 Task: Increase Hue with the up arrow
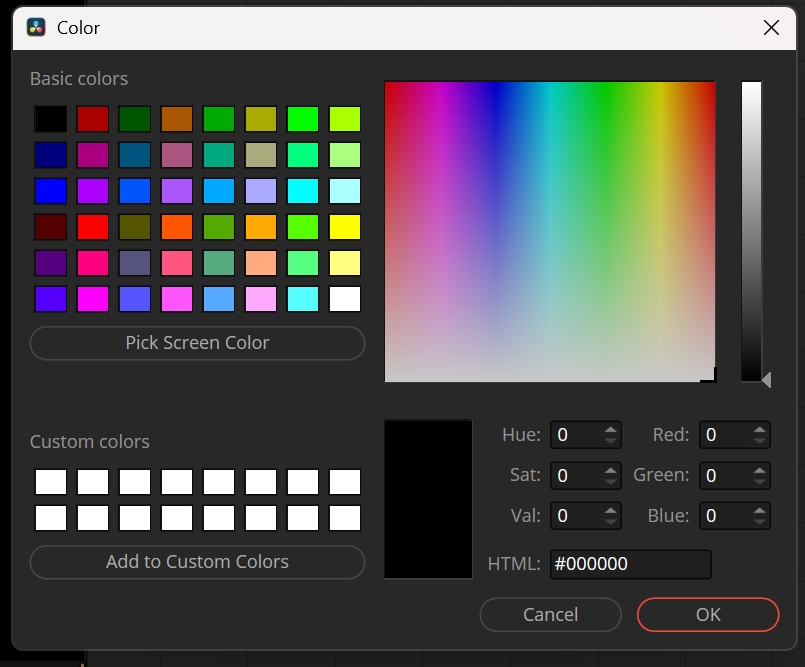point(610,429)
